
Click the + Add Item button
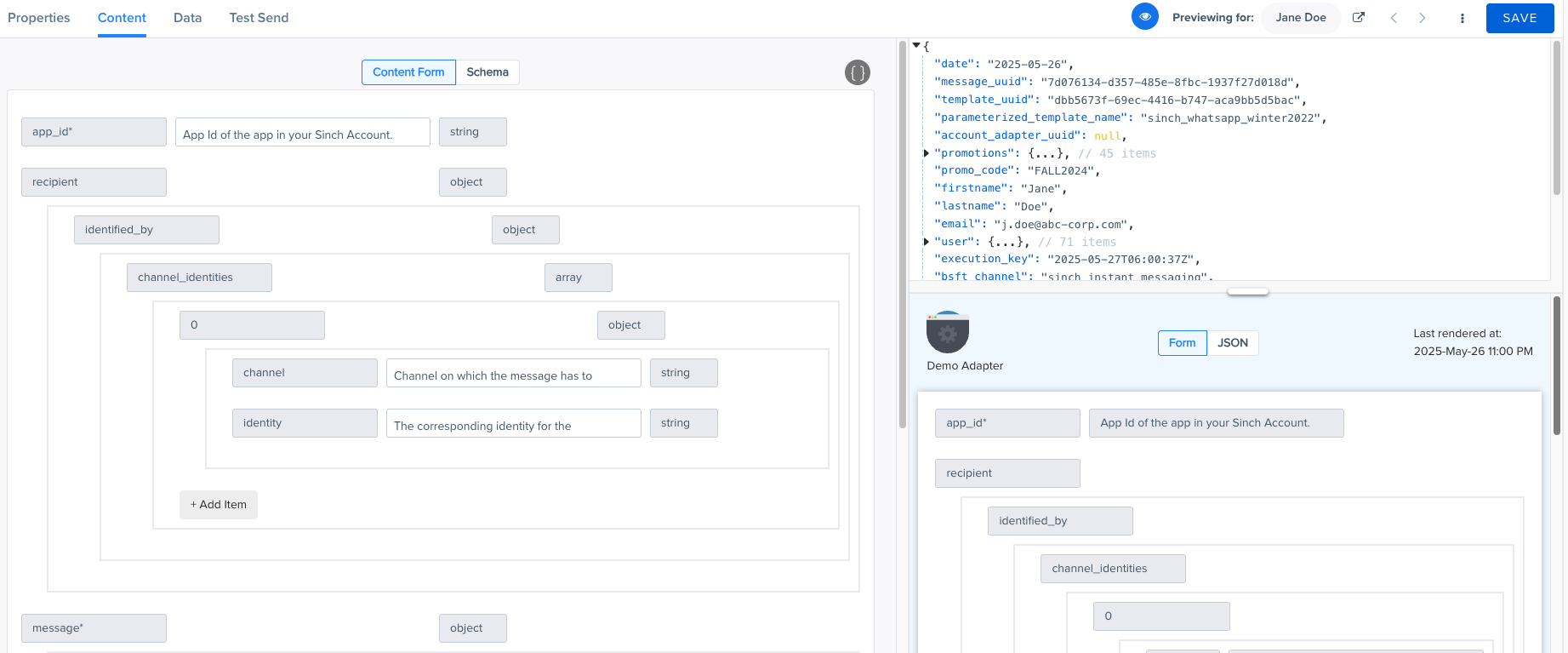pos(219,505)
